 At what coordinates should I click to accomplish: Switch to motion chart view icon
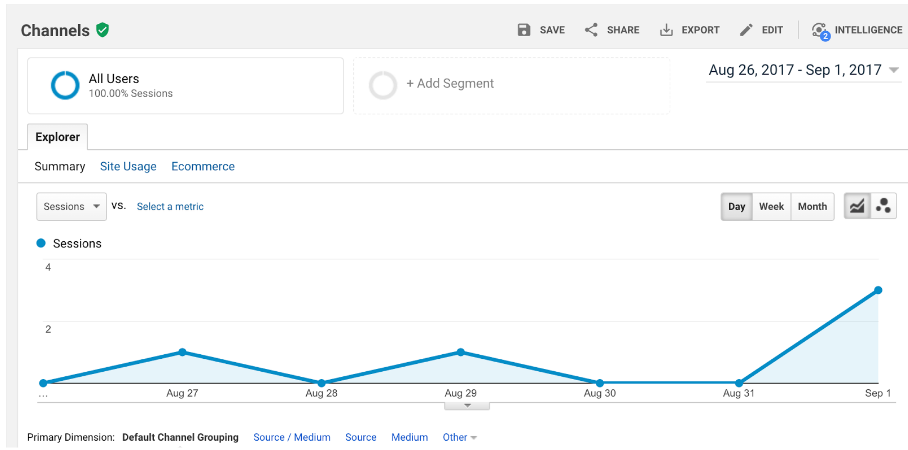[x=884, y=206]
